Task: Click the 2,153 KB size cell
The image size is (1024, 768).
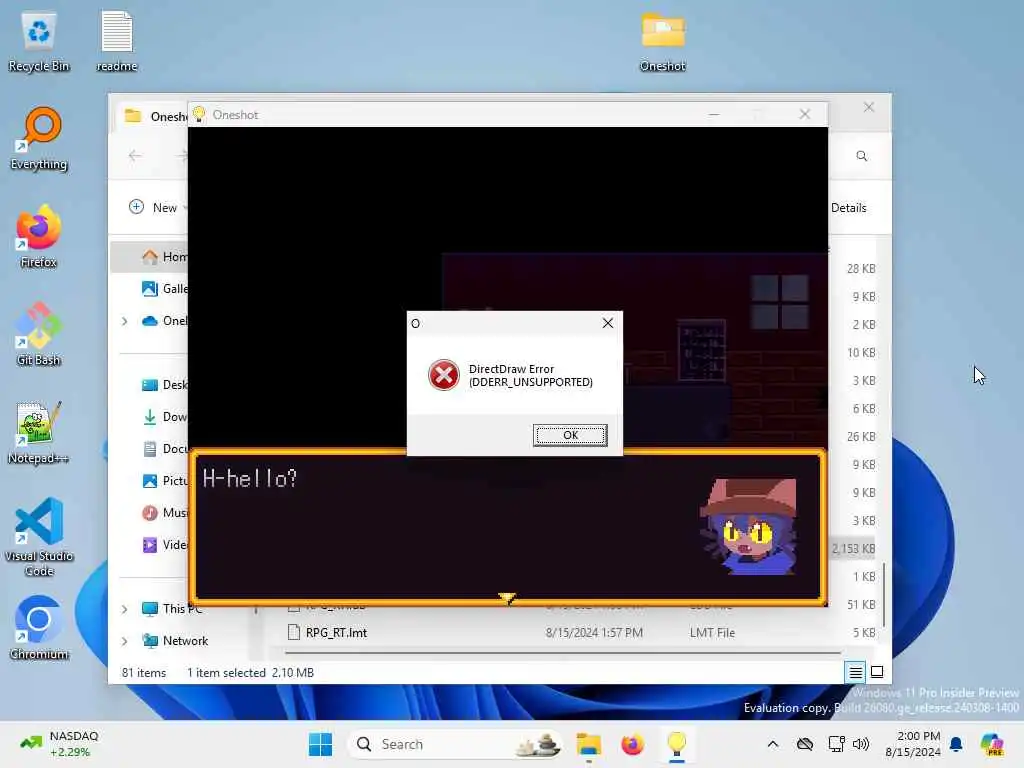Action: tap(853, 549)
